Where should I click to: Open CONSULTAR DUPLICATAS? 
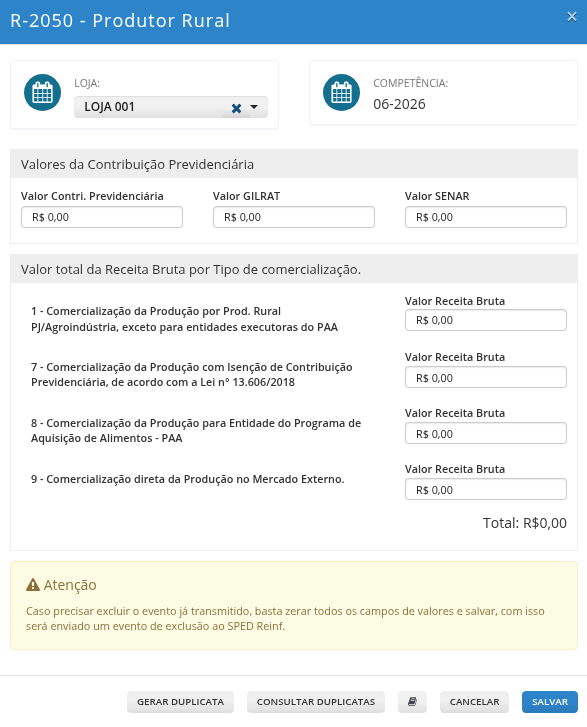coord(316,701)
